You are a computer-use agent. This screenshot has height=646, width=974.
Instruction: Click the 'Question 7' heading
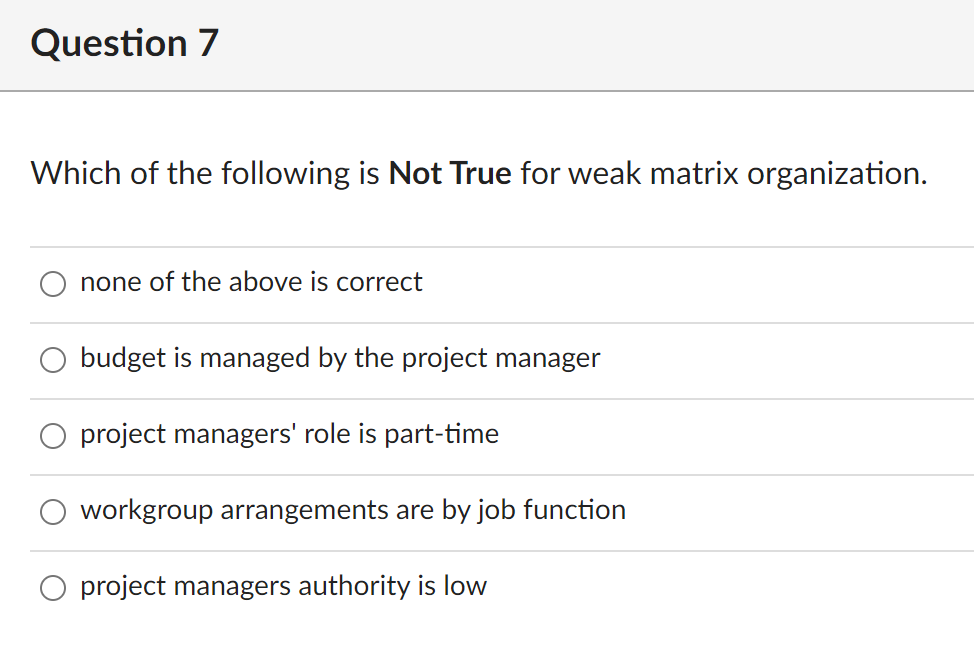[123, 43]
